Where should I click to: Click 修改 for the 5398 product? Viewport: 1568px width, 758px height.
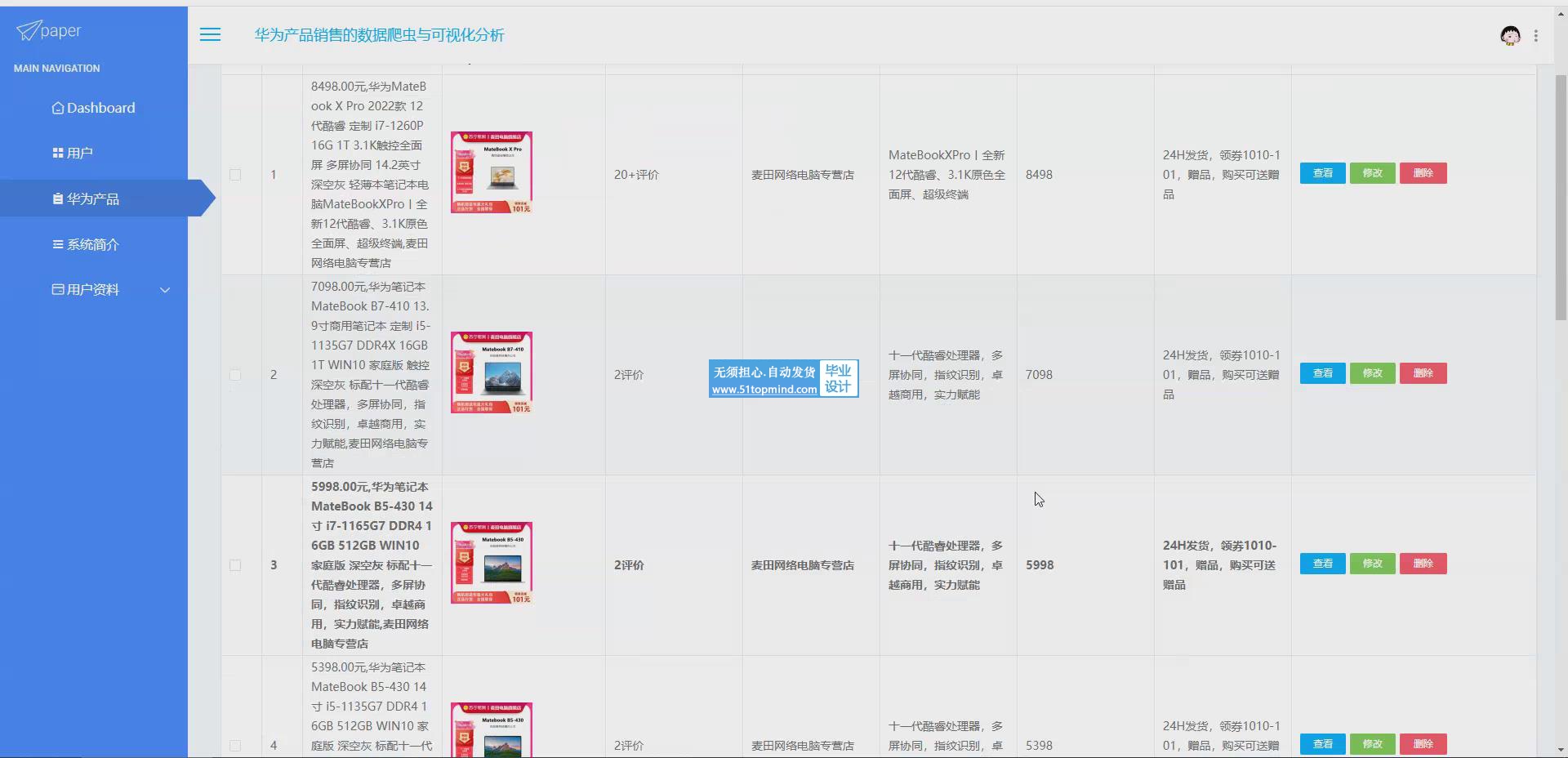tap(1373, 744)
